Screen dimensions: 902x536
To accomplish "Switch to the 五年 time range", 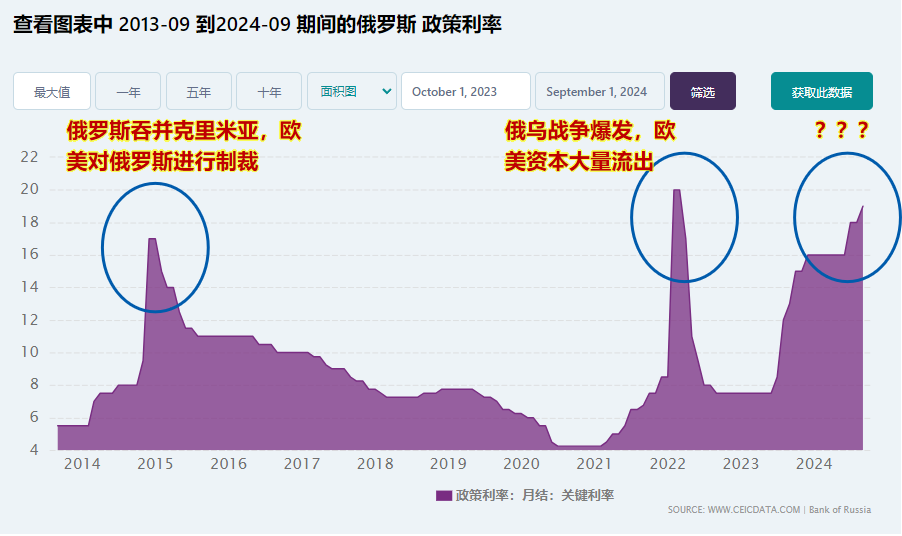I will pyautogui.click(x=199, y=92).
